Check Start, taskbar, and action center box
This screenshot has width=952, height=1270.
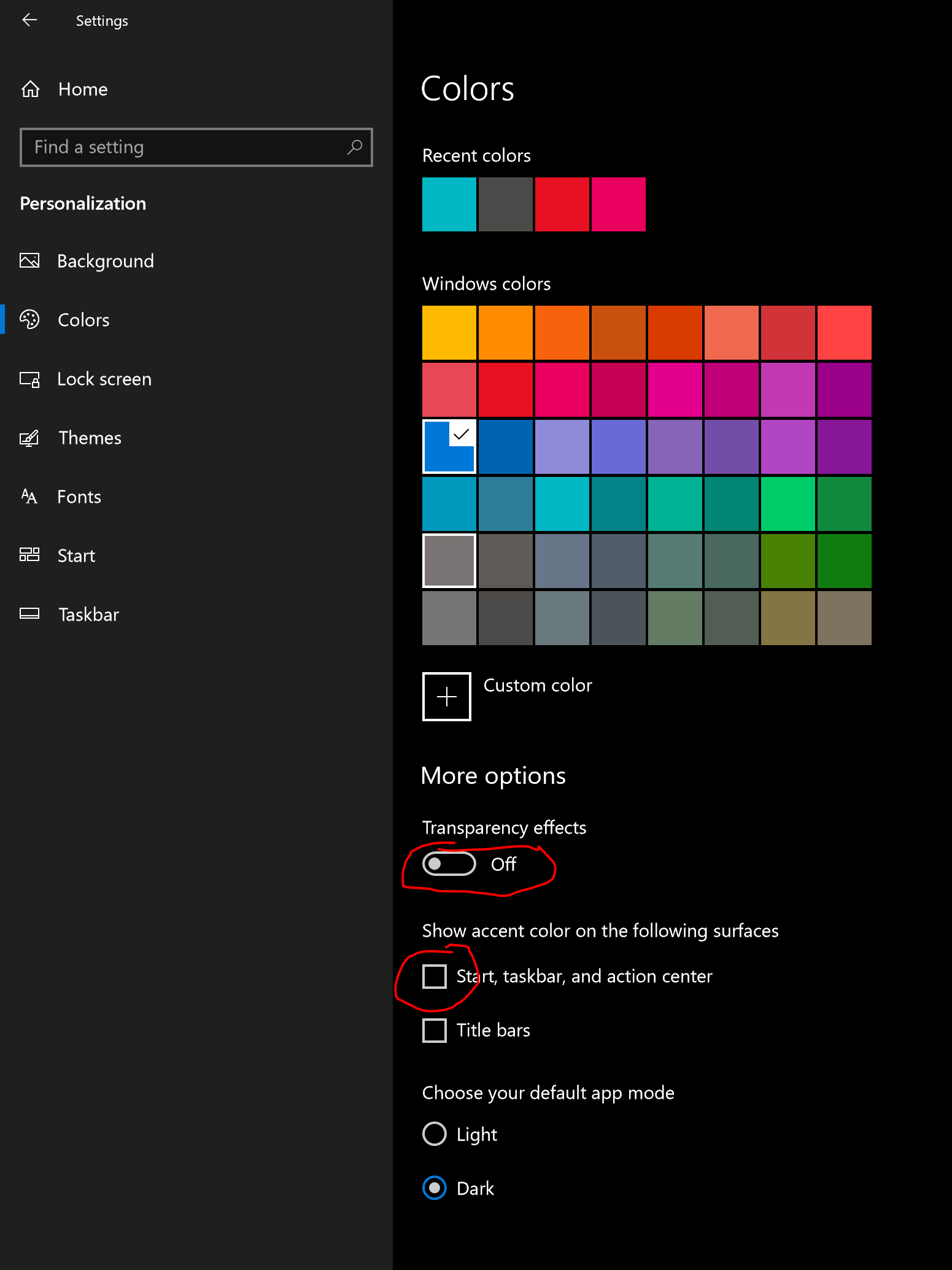pos(435,977)
